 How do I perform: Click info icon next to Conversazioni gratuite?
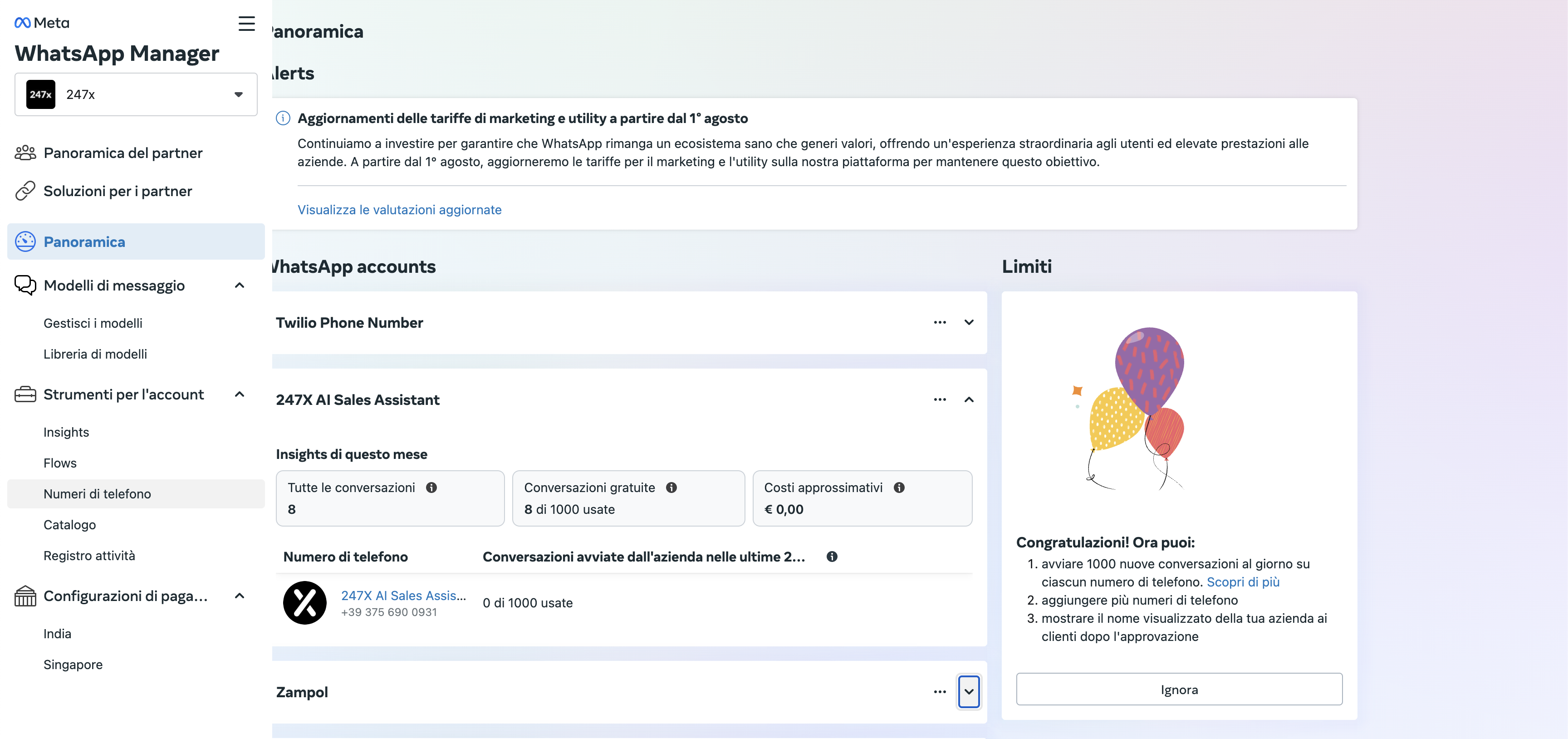click(671, 488)
